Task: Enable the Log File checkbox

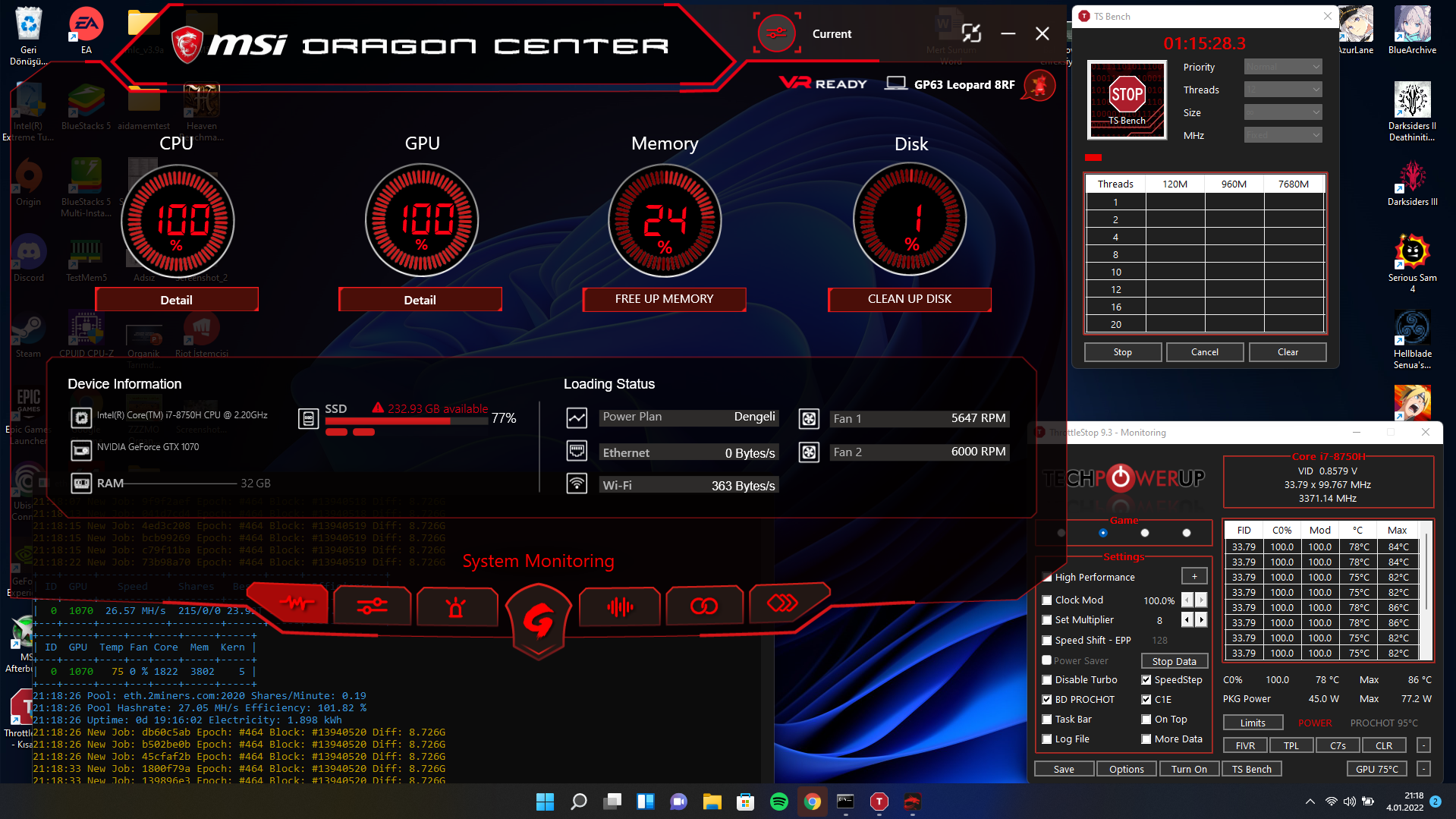Action: pyautogui.click(x=1047, y=739)
